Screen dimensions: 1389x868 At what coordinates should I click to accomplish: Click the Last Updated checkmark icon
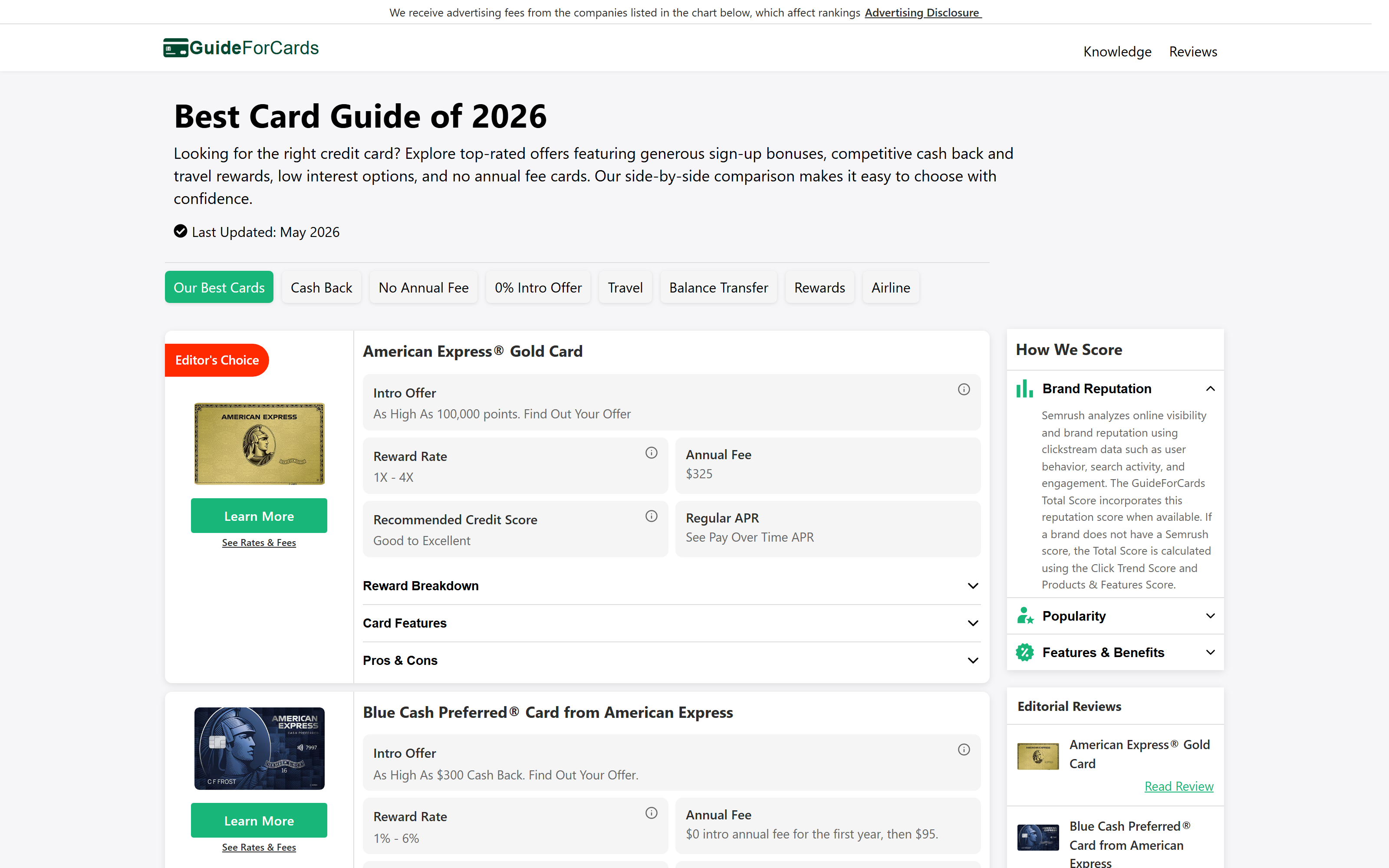[x=180, y=231]
